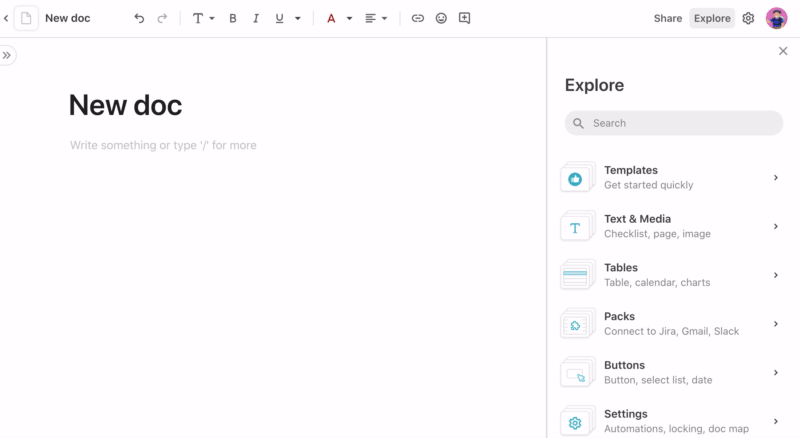
Task: Click the Text & Media T icon
Action: (577, 227)
